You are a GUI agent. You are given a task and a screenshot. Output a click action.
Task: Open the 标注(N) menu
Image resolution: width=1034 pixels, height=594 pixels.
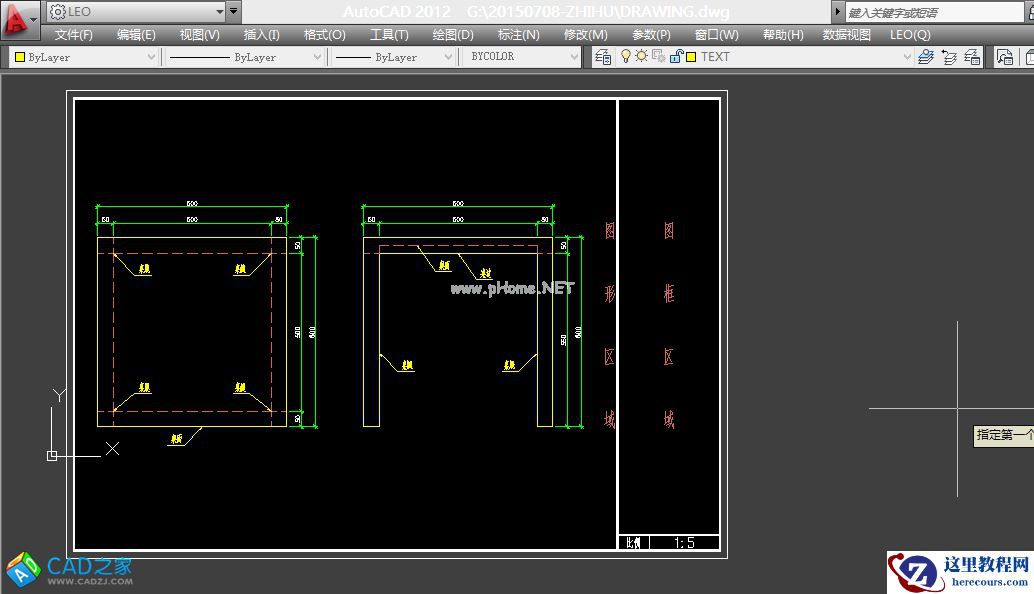pos(518,34)
